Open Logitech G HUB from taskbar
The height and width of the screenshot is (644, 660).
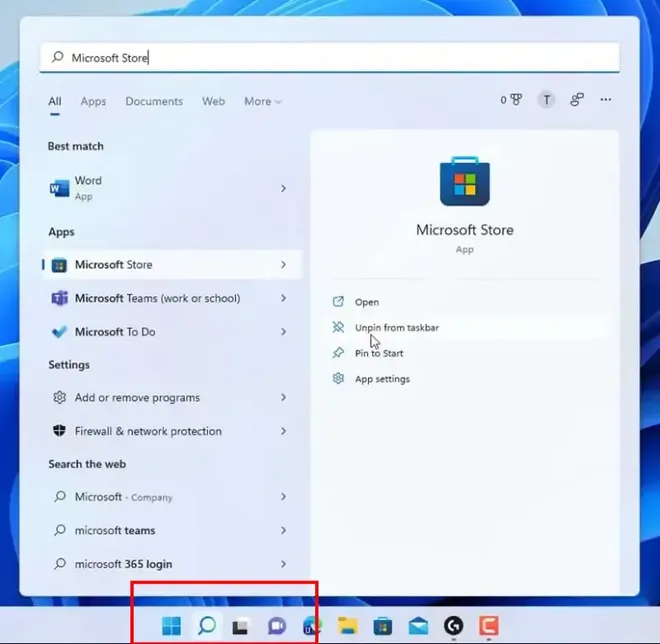[453, 626]
